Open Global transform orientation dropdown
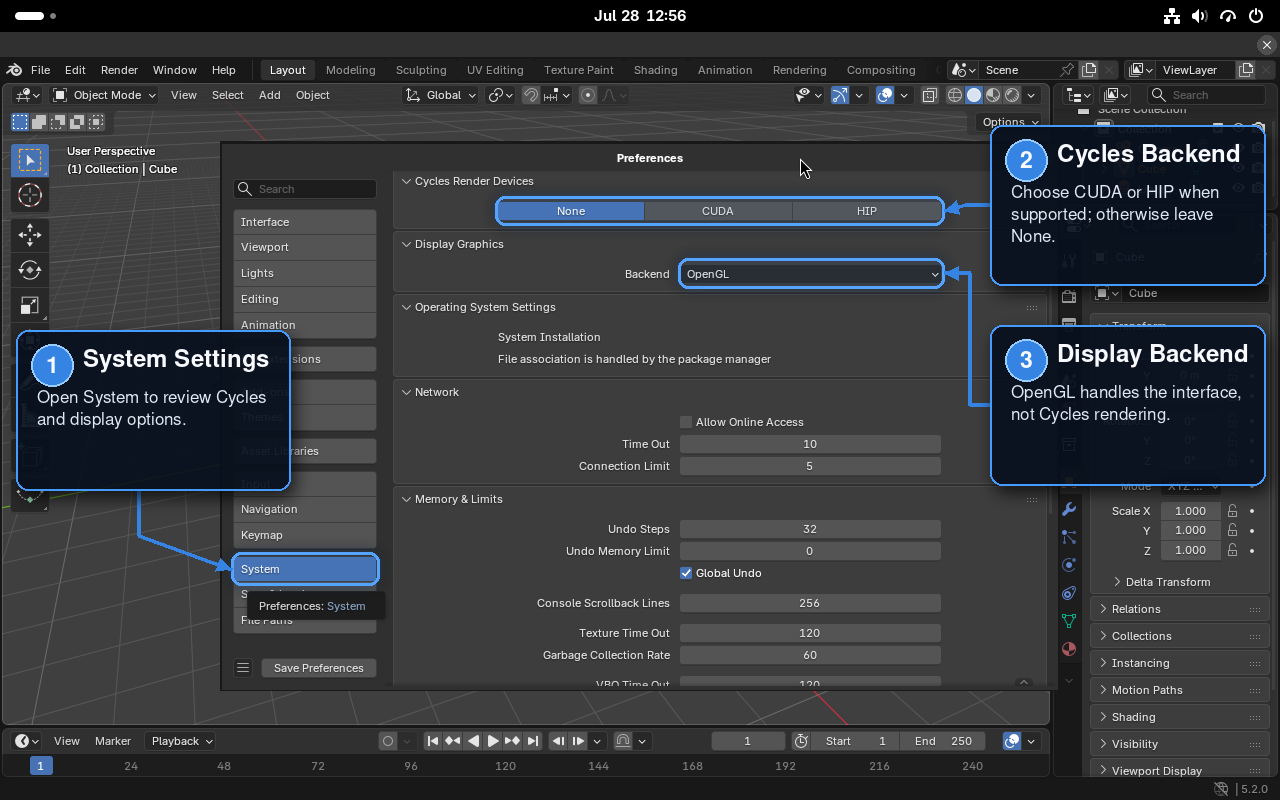This screenshot has width=1280, height=800. tap(441, 95)
